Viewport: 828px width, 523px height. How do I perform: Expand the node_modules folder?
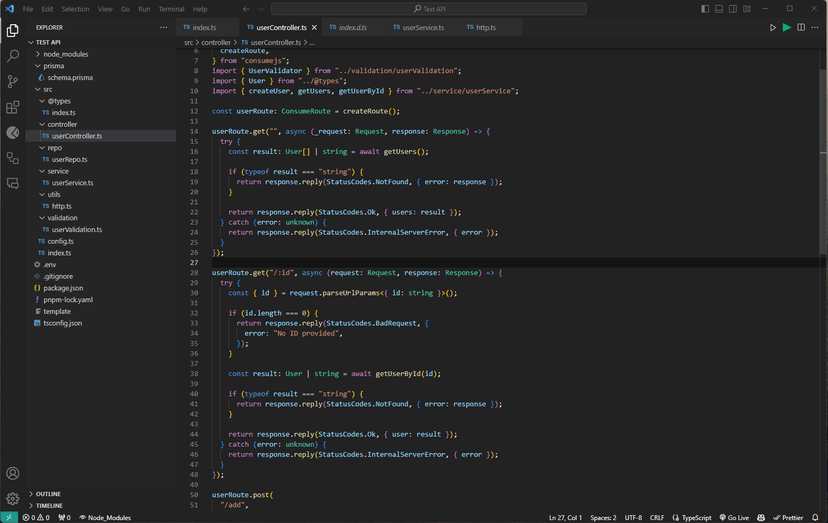point(65,54)
